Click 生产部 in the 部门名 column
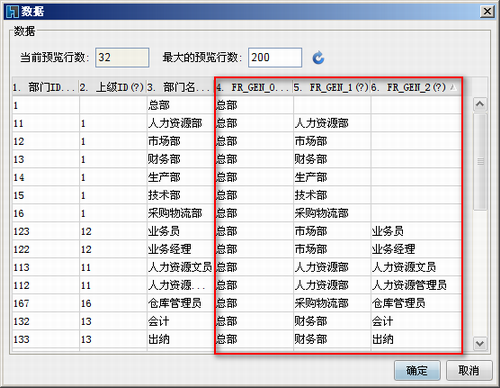 click(164, 178)
